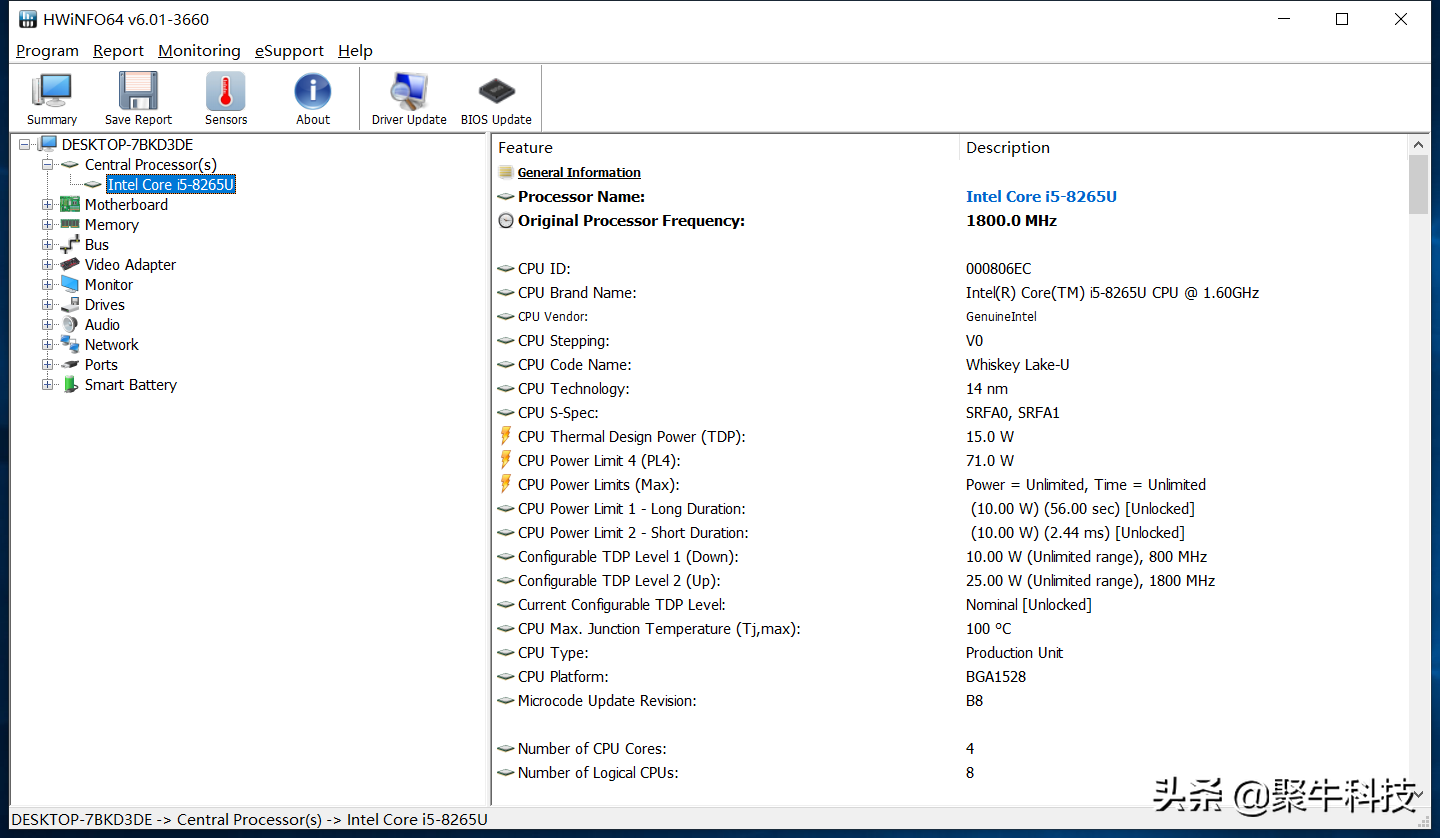Open the Monitoring menu
This screenshot has width=1440, height=838.
coord(199,51)
